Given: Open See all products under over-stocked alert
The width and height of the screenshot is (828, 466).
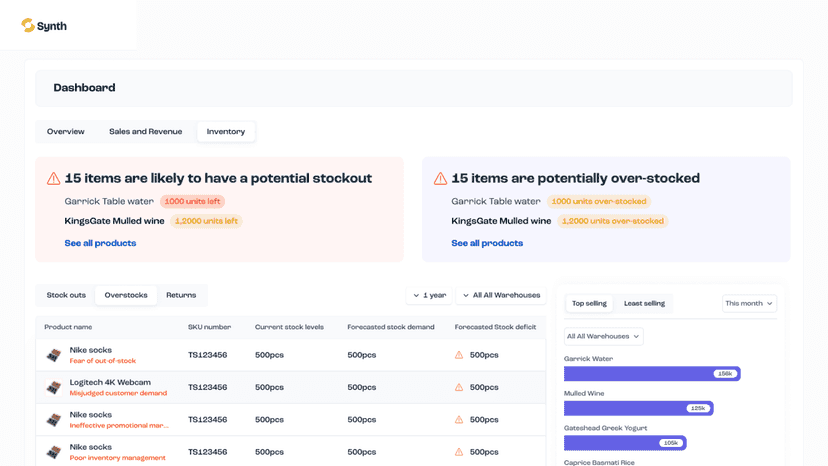Looking at the screenshot, I should coord(487,243).
